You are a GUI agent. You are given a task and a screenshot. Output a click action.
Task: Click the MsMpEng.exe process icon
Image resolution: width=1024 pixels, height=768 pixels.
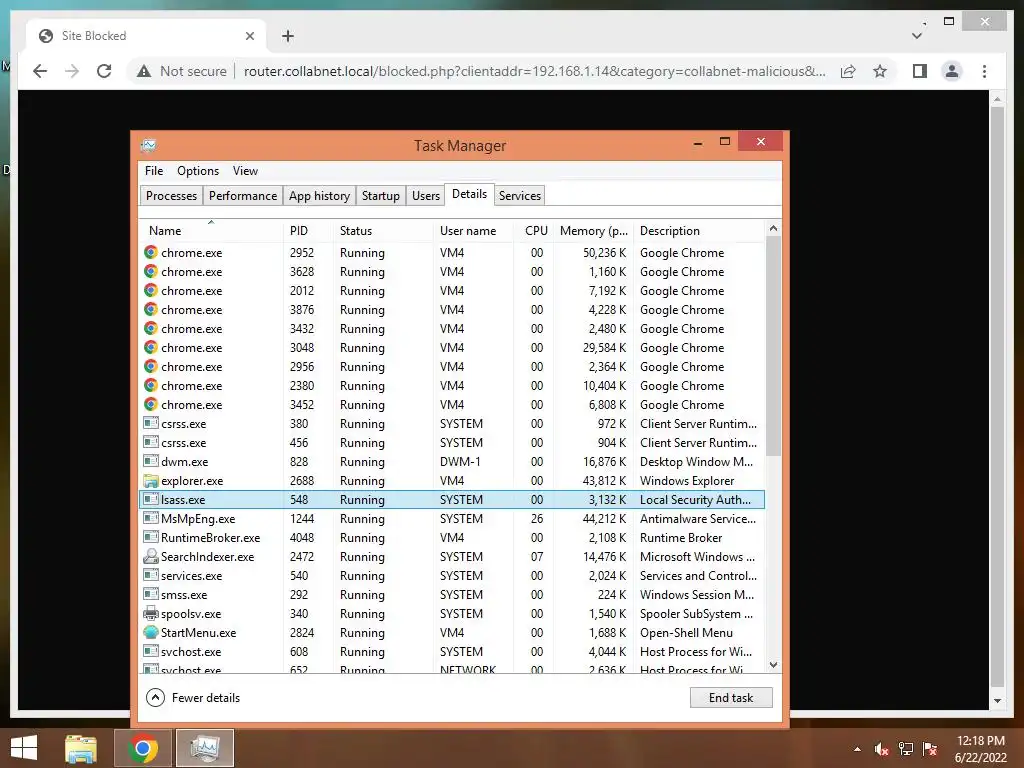[x=151, y=518]
